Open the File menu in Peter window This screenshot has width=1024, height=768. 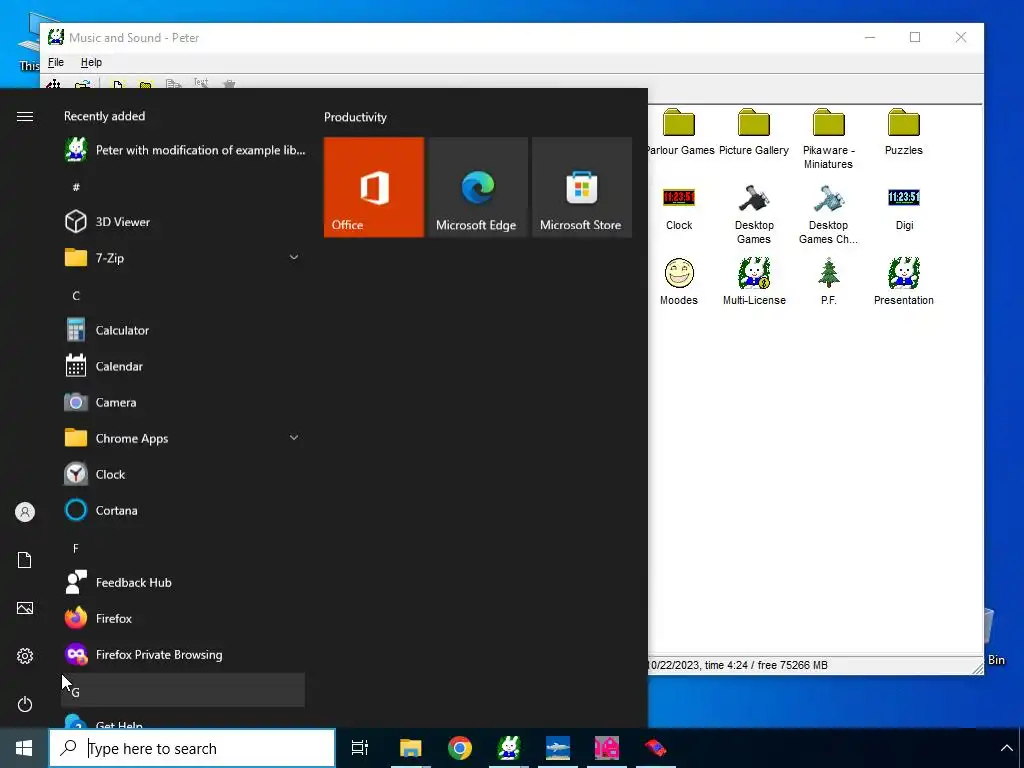56,62
